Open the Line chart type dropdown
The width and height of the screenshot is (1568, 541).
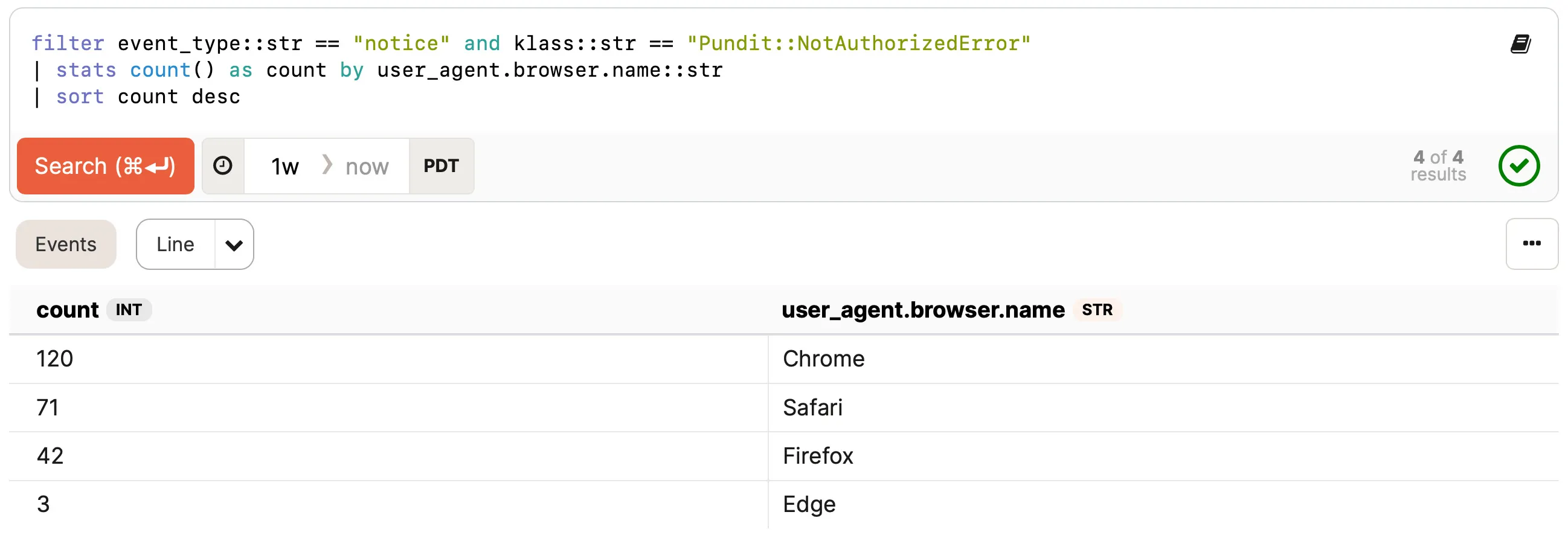tap(175, 244)
